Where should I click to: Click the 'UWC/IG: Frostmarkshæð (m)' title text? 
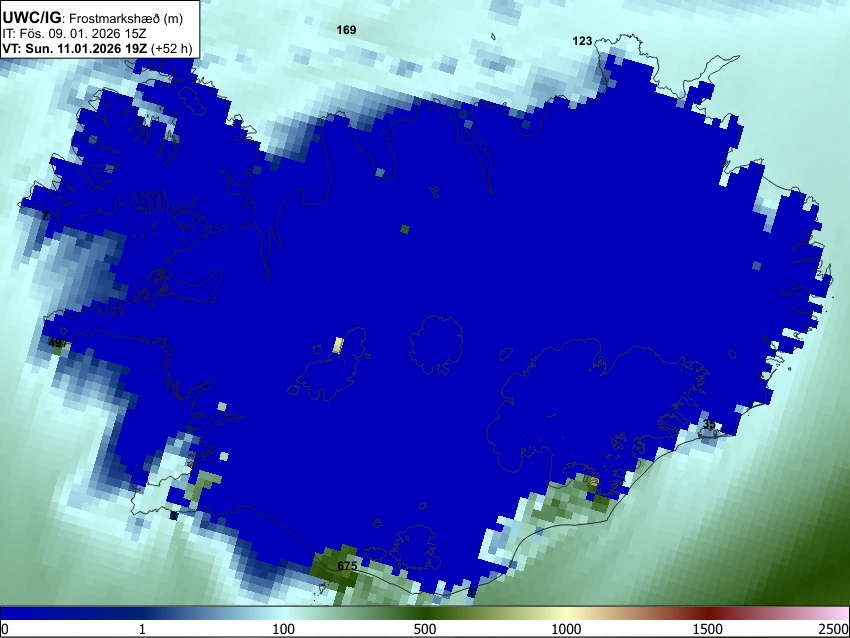pos(93,18)
